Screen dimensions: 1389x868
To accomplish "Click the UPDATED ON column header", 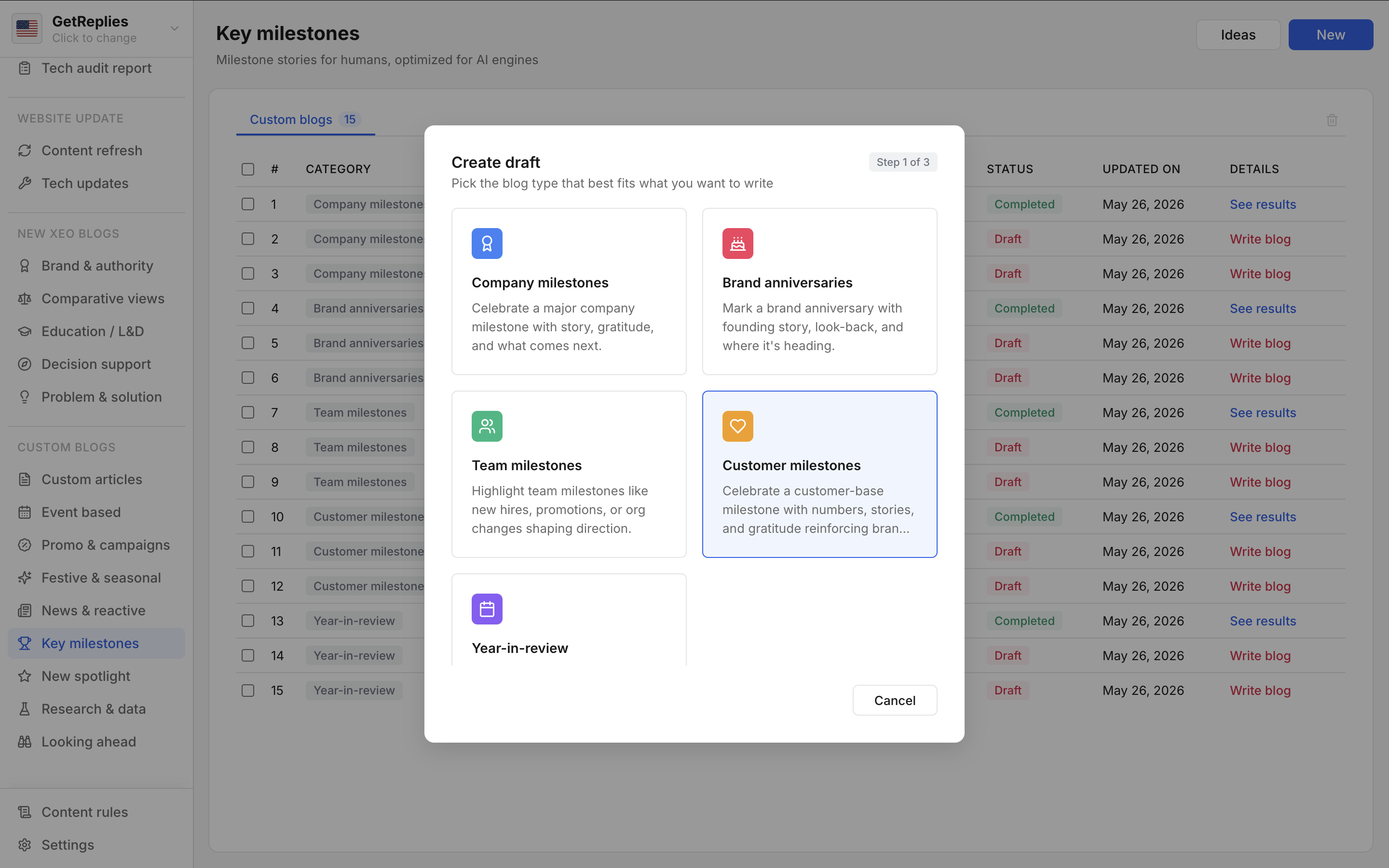I will coord(1141,169).
